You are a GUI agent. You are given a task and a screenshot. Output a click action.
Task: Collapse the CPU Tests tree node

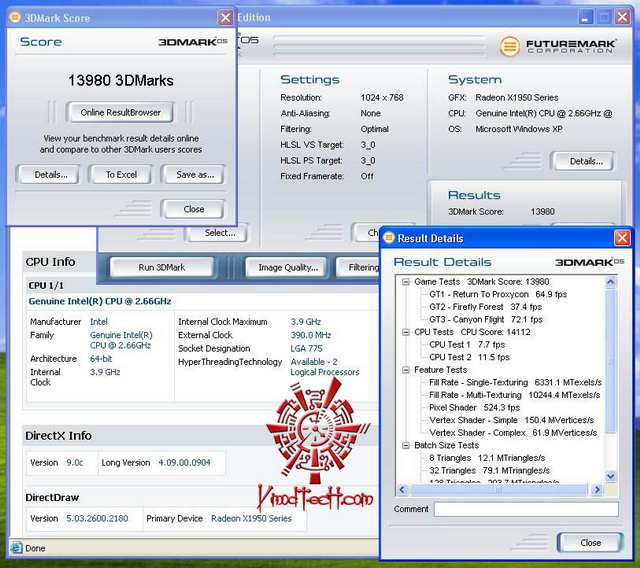click(406, 332)
